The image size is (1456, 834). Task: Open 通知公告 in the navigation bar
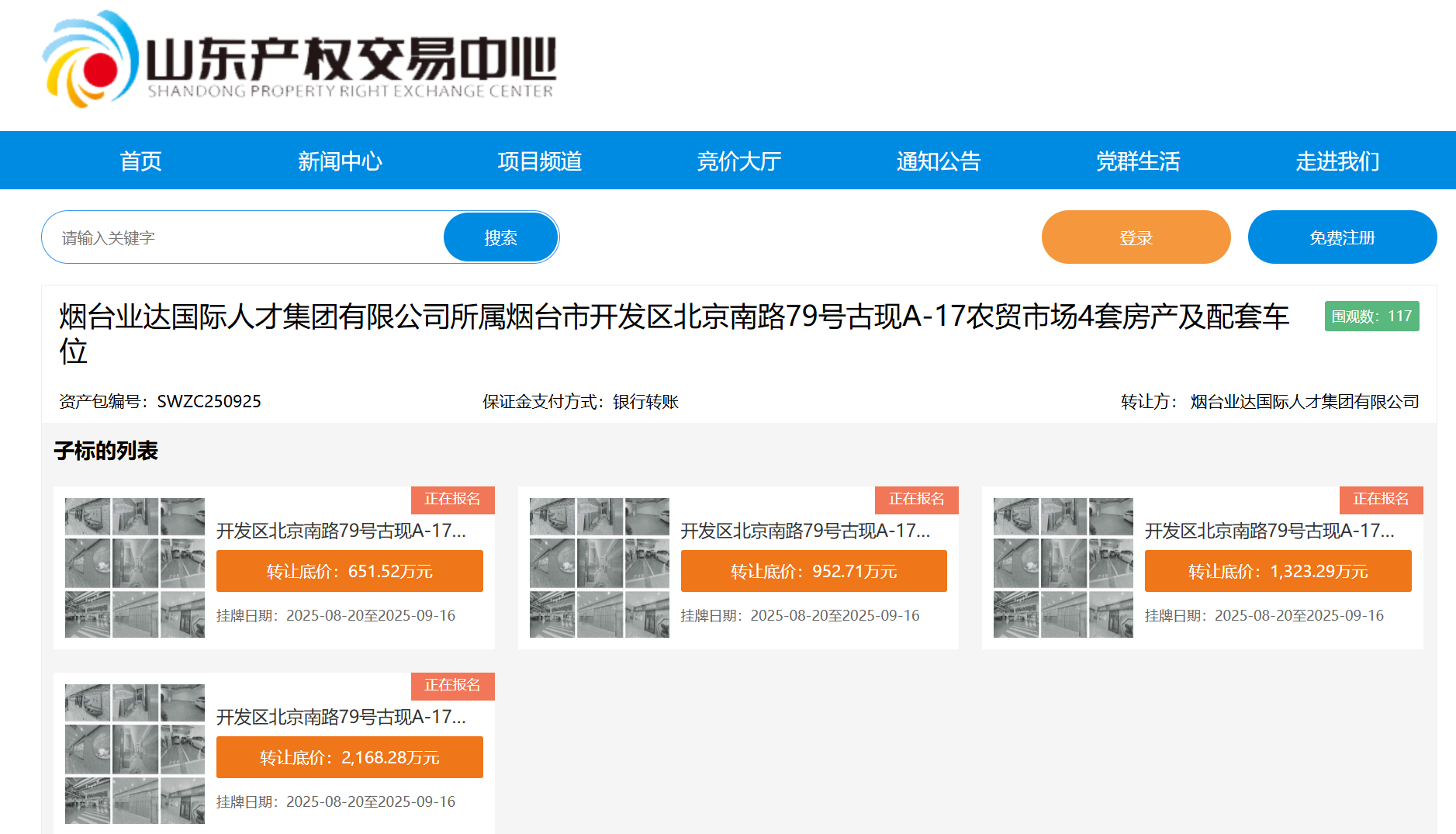point(939,161)
